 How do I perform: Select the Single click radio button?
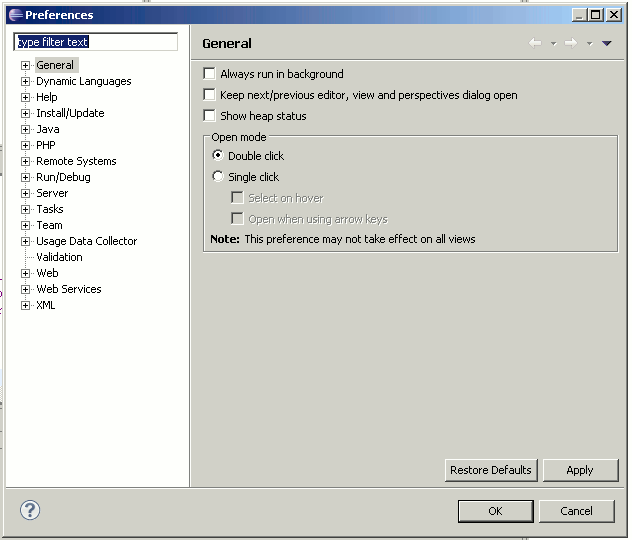[218, 177]
